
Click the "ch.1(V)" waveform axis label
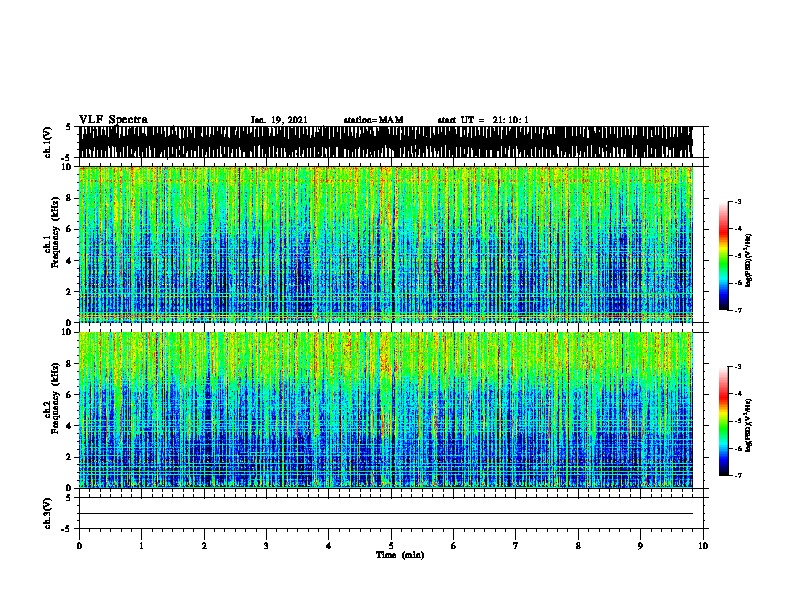(x=47, y=142)
